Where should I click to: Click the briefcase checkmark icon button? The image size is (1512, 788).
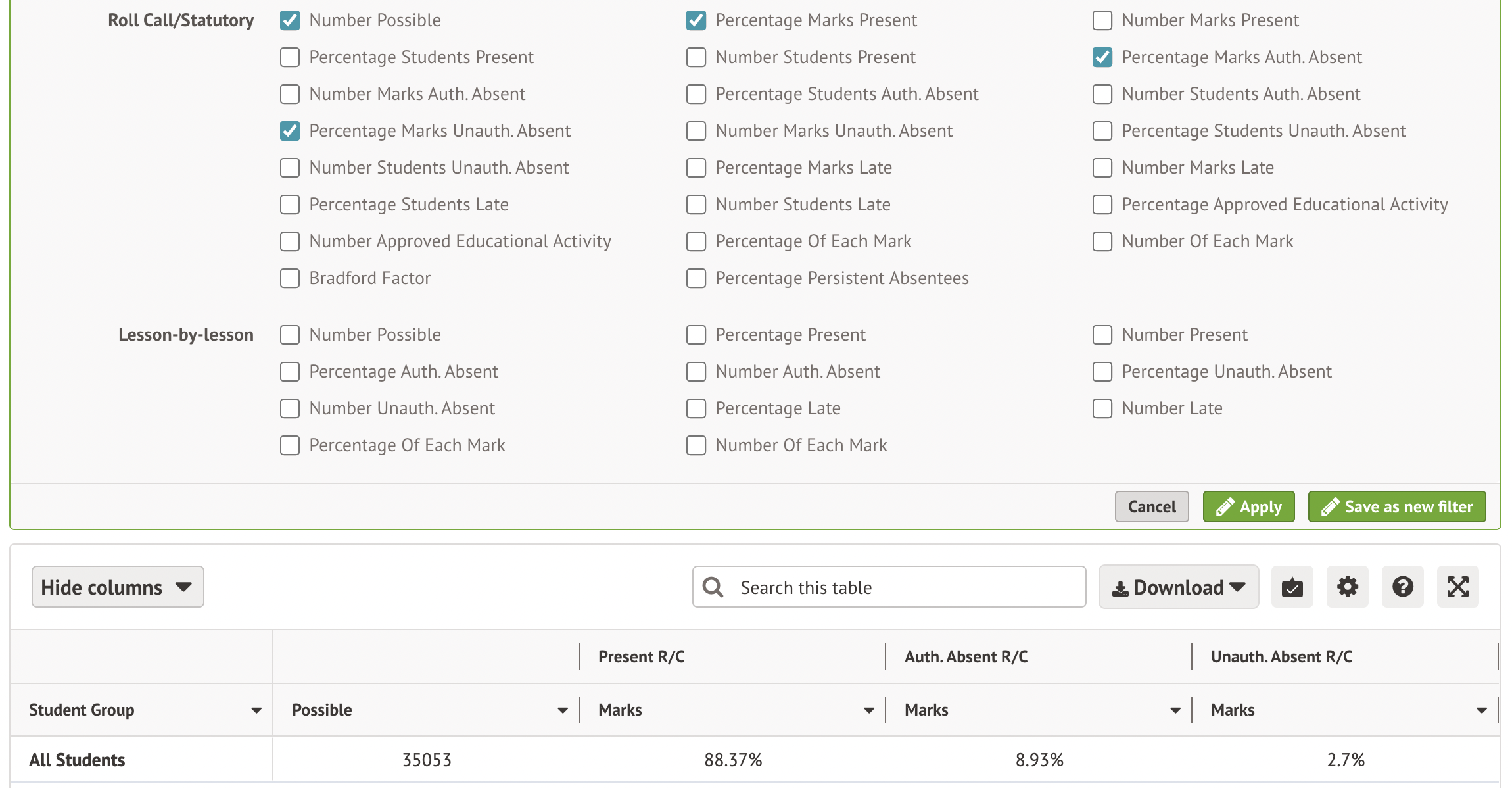(x=1292, y=587)
